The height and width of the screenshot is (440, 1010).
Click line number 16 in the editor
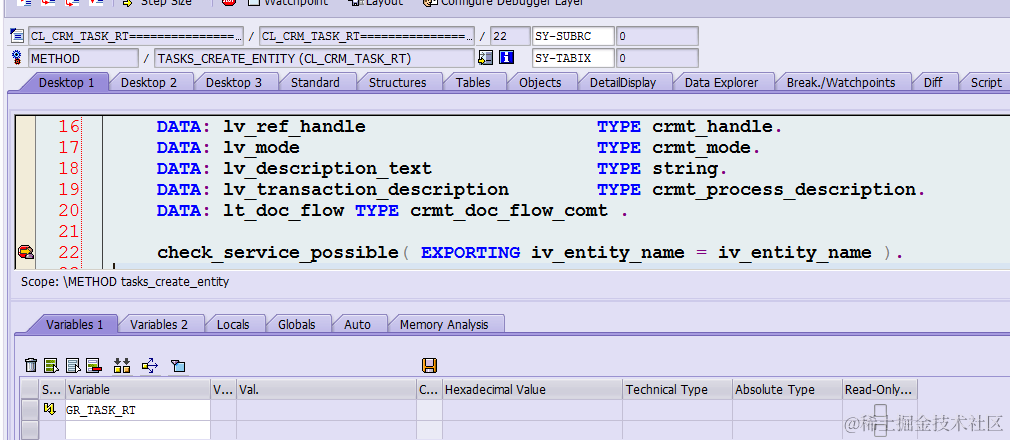coord(68,127)
